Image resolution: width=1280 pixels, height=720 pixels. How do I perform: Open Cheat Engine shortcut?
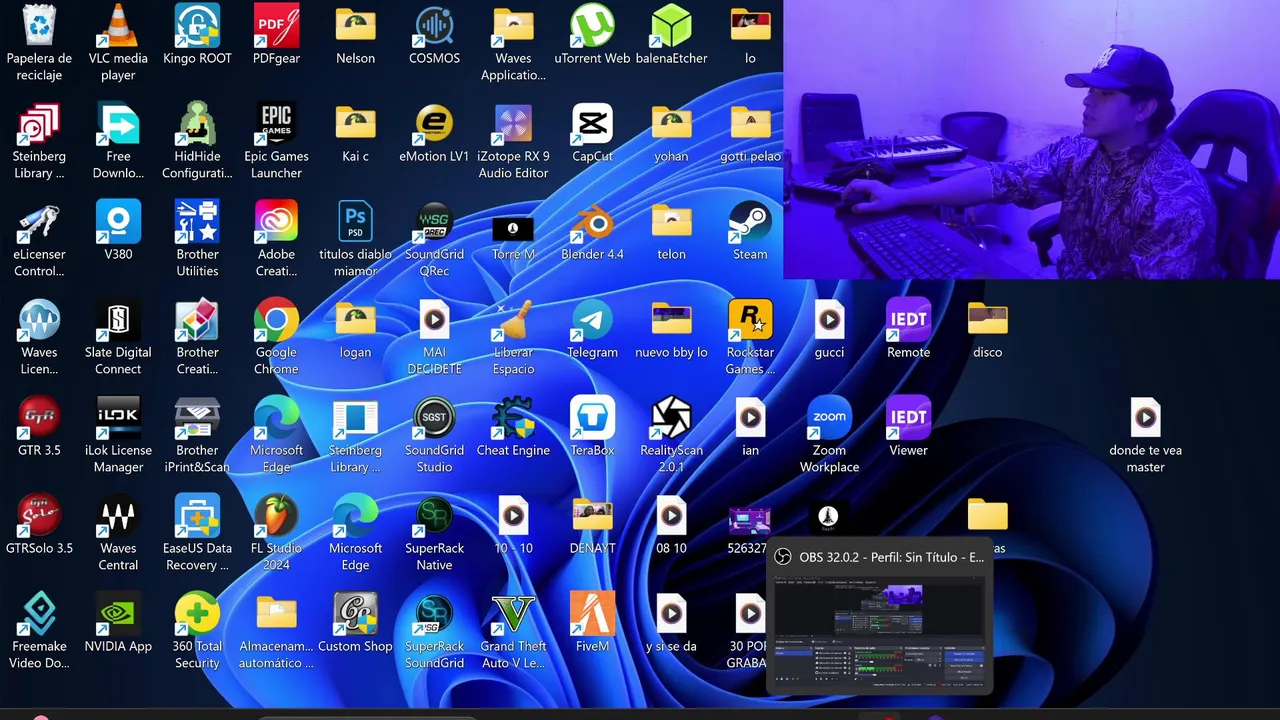(513, 419)
